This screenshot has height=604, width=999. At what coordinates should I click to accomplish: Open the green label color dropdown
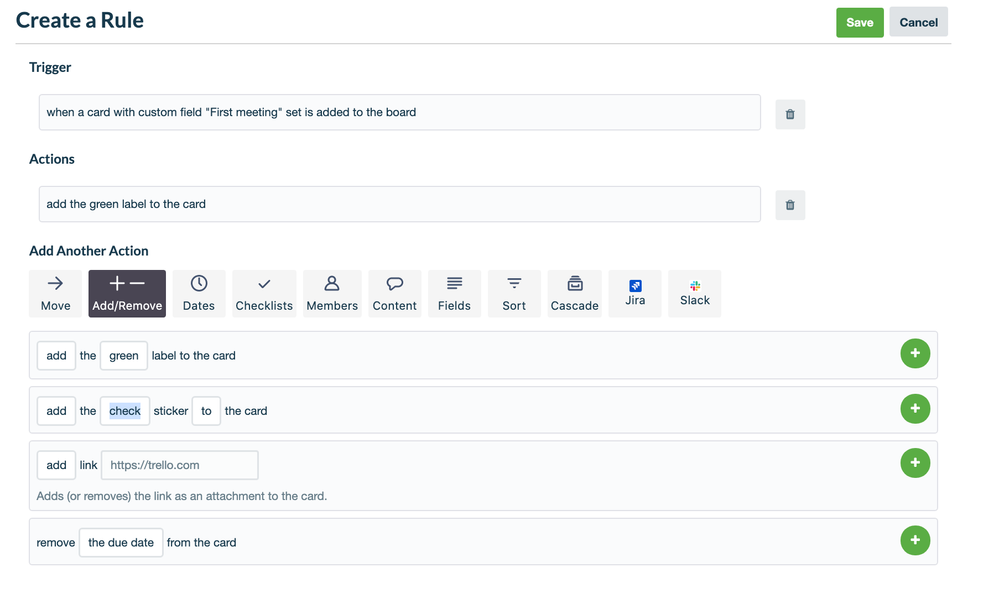coord(123,355)
